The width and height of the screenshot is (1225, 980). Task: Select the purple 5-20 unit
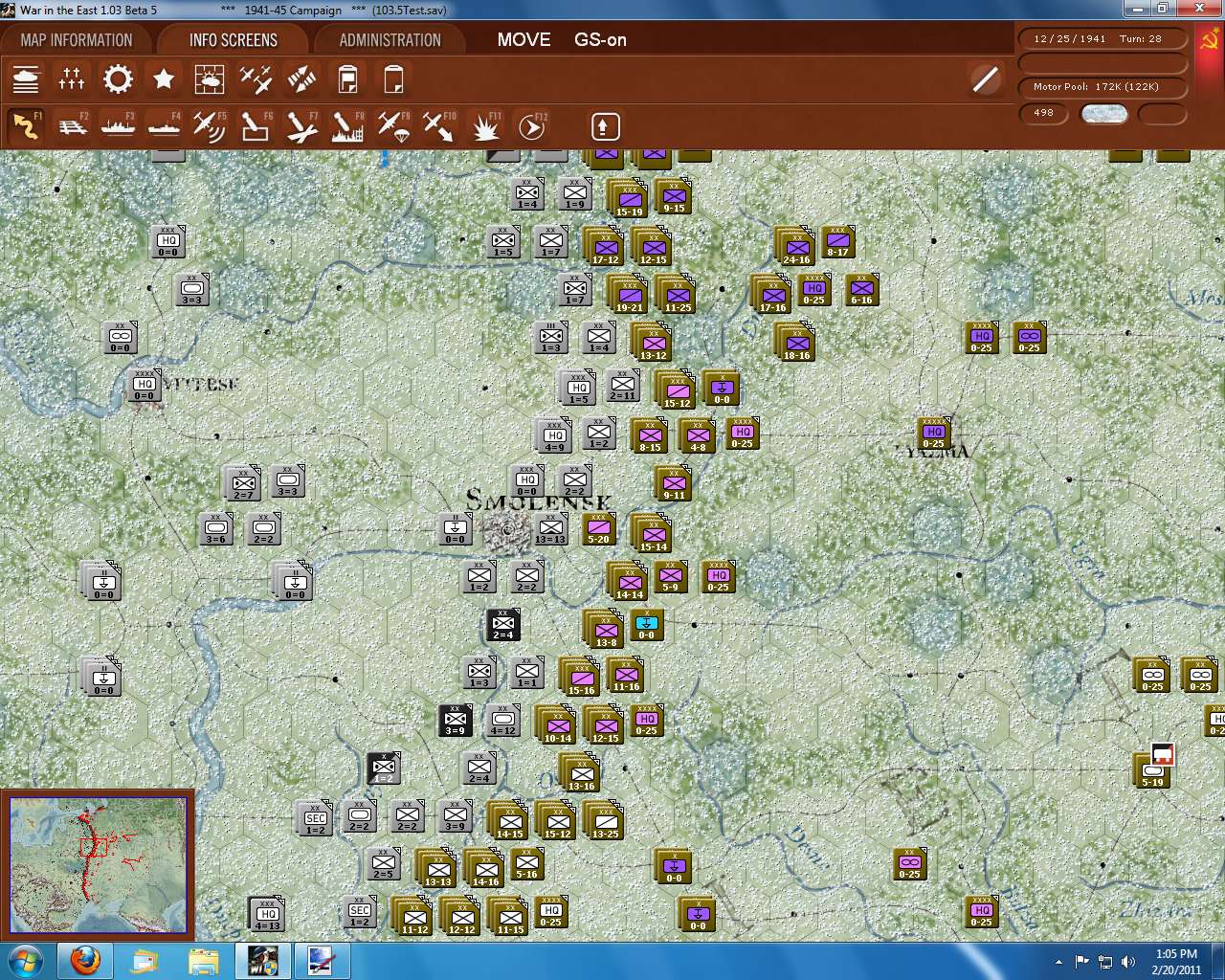pos(599,529)
